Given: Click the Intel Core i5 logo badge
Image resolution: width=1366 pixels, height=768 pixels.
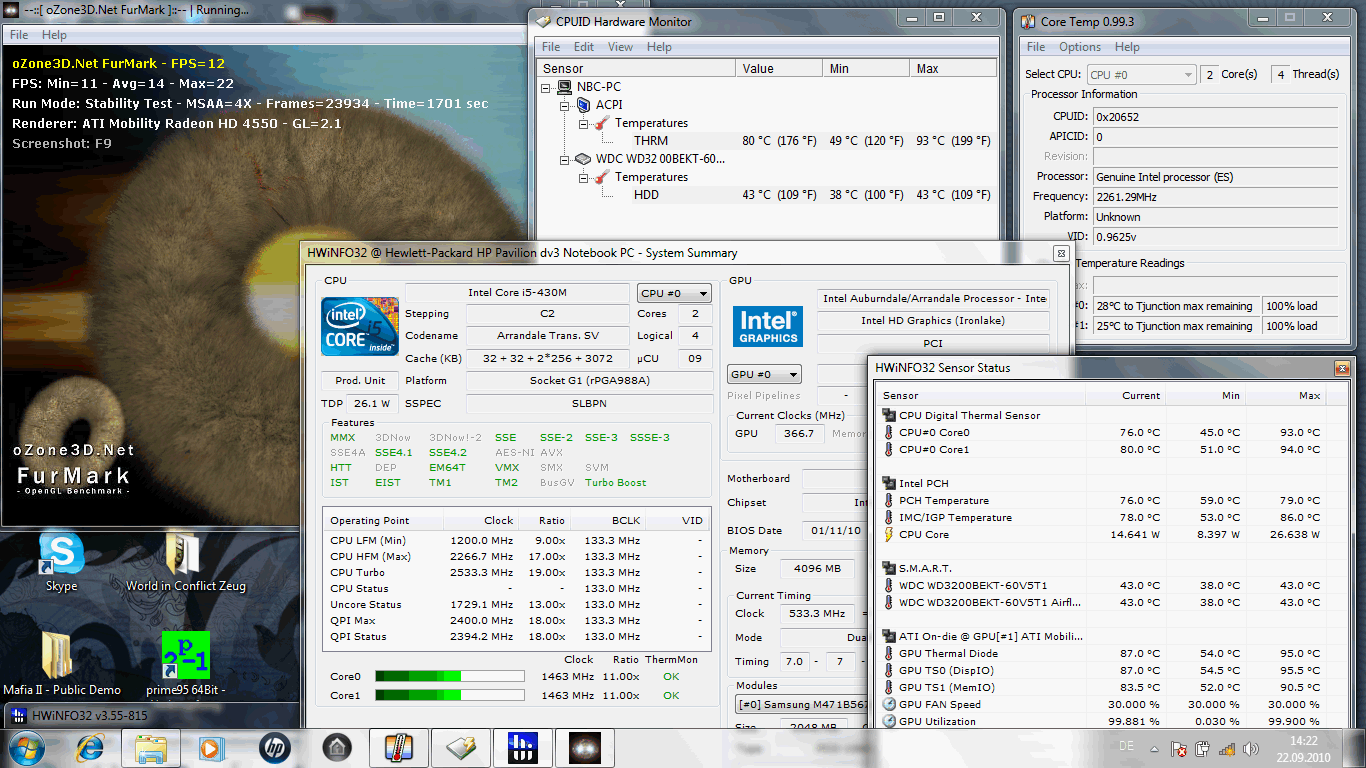Looking at the screenshot, I should 359,327.
